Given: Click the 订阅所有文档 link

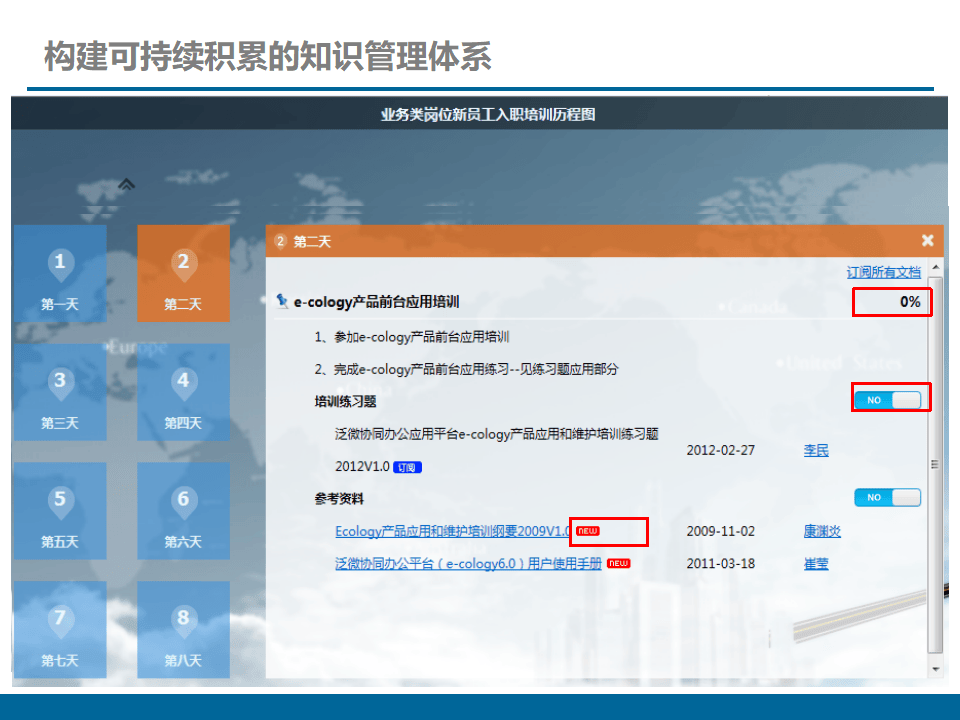Looking at the screenshot, I should click(x=883, y=272).
